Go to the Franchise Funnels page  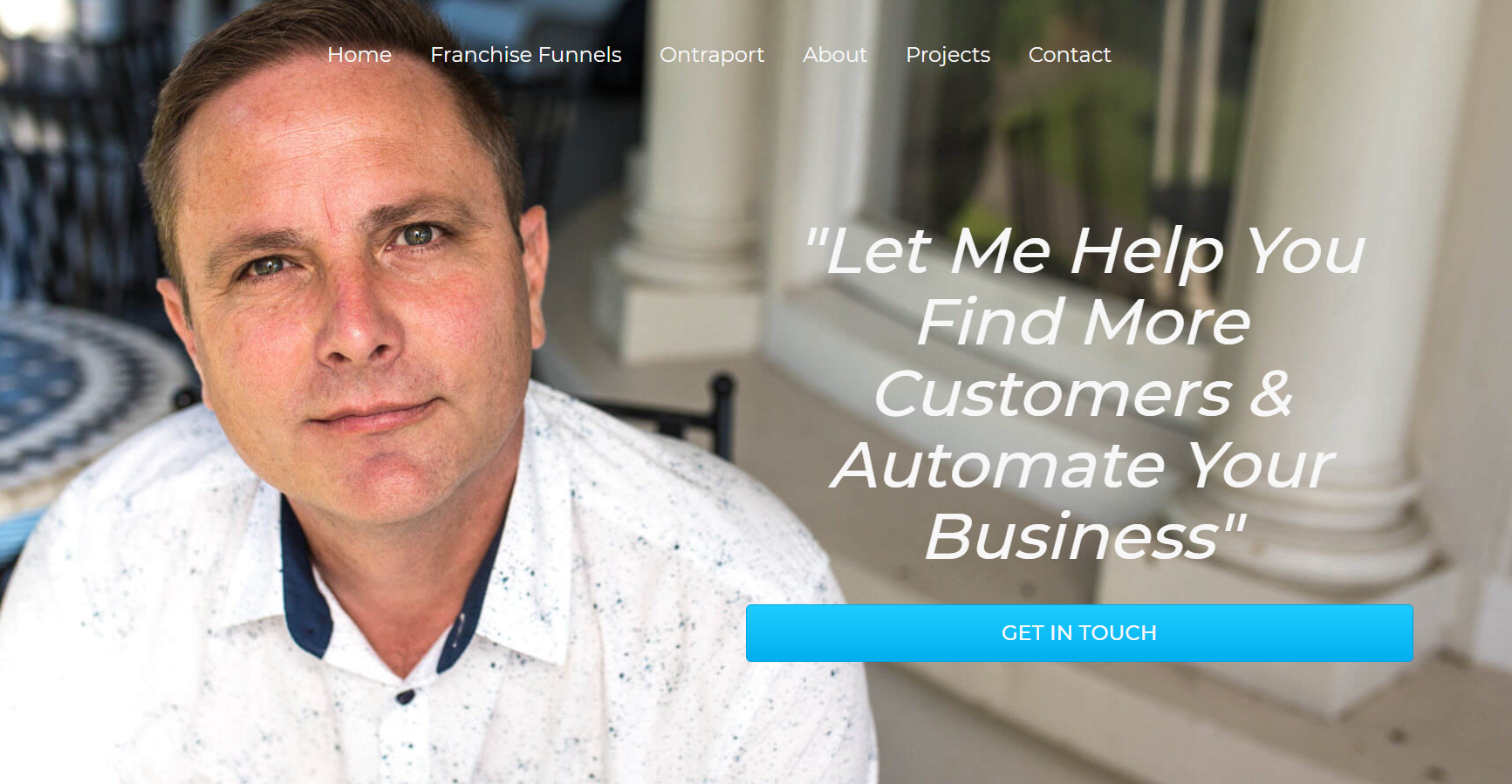[x=525, y=55]
